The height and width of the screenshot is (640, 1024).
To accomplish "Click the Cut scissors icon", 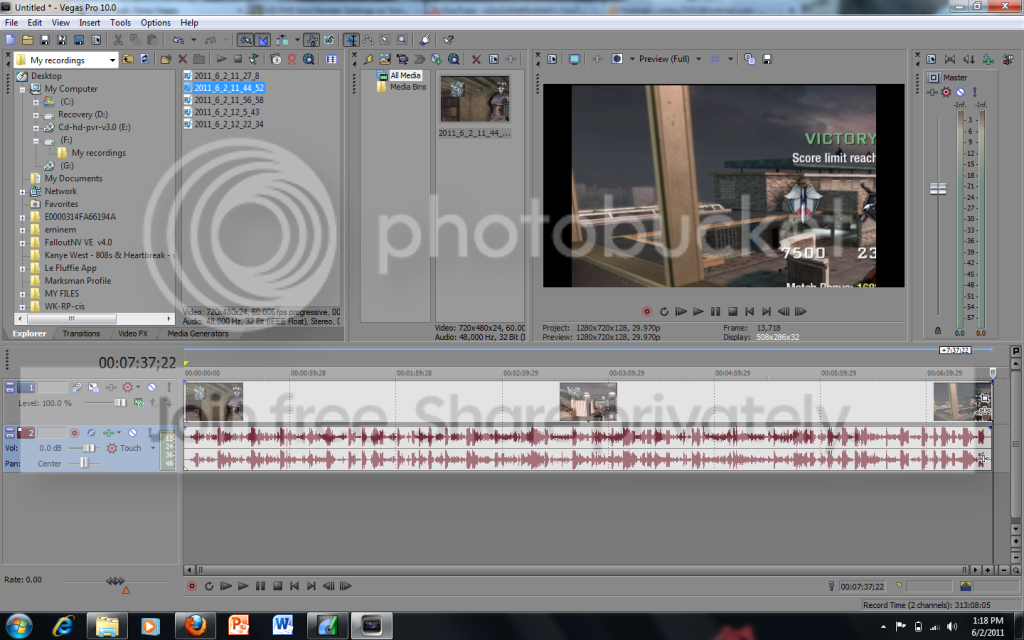I will [x=118, y=40].
